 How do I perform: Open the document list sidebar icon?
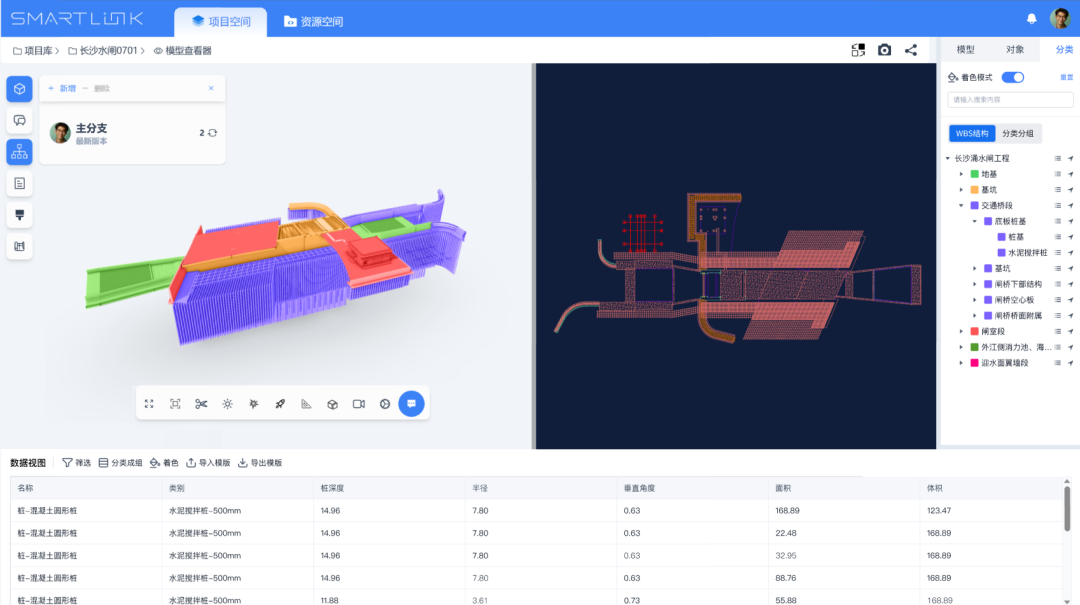pyautogui.click(x=19, y=183)
